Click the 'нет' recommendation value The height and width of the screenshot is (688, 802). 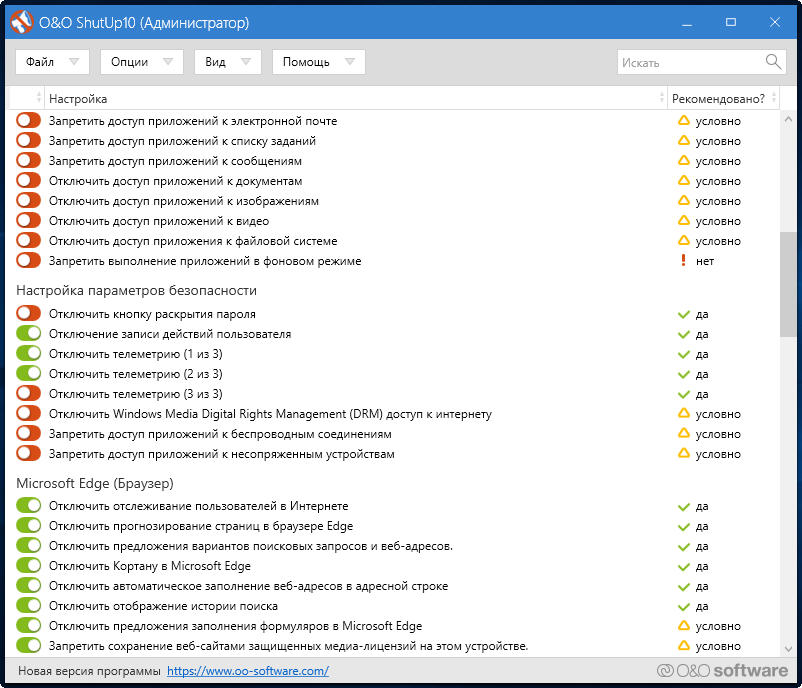(705, 261)
